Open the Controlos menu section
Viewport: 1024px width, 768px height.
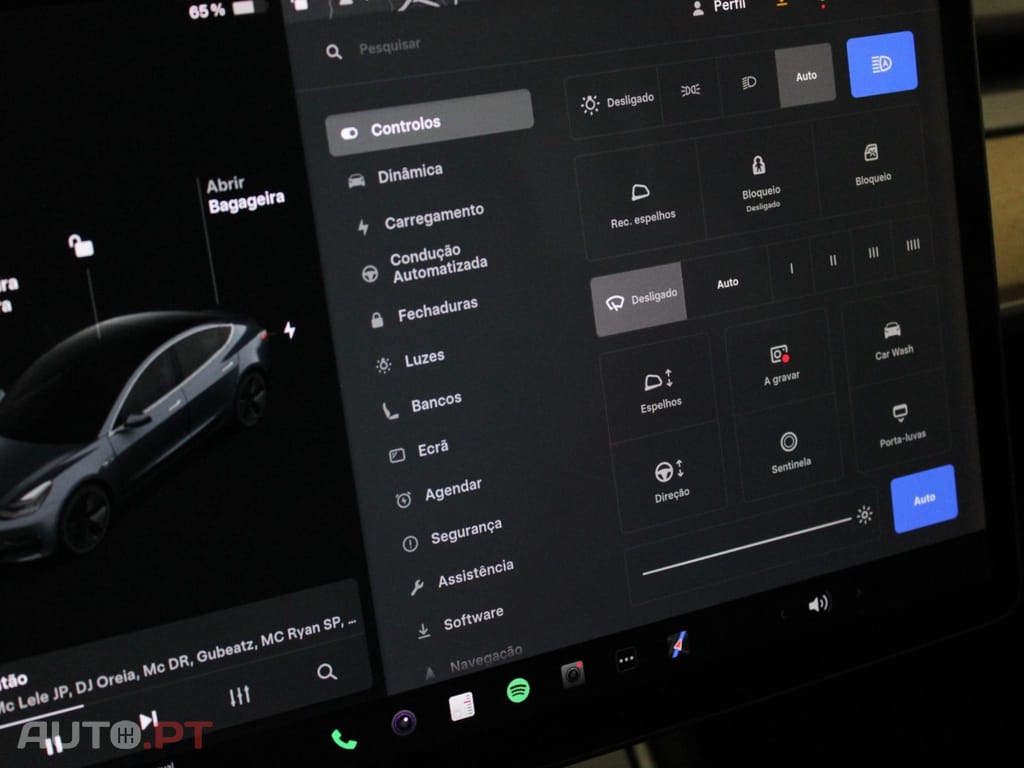pos(429,123)
